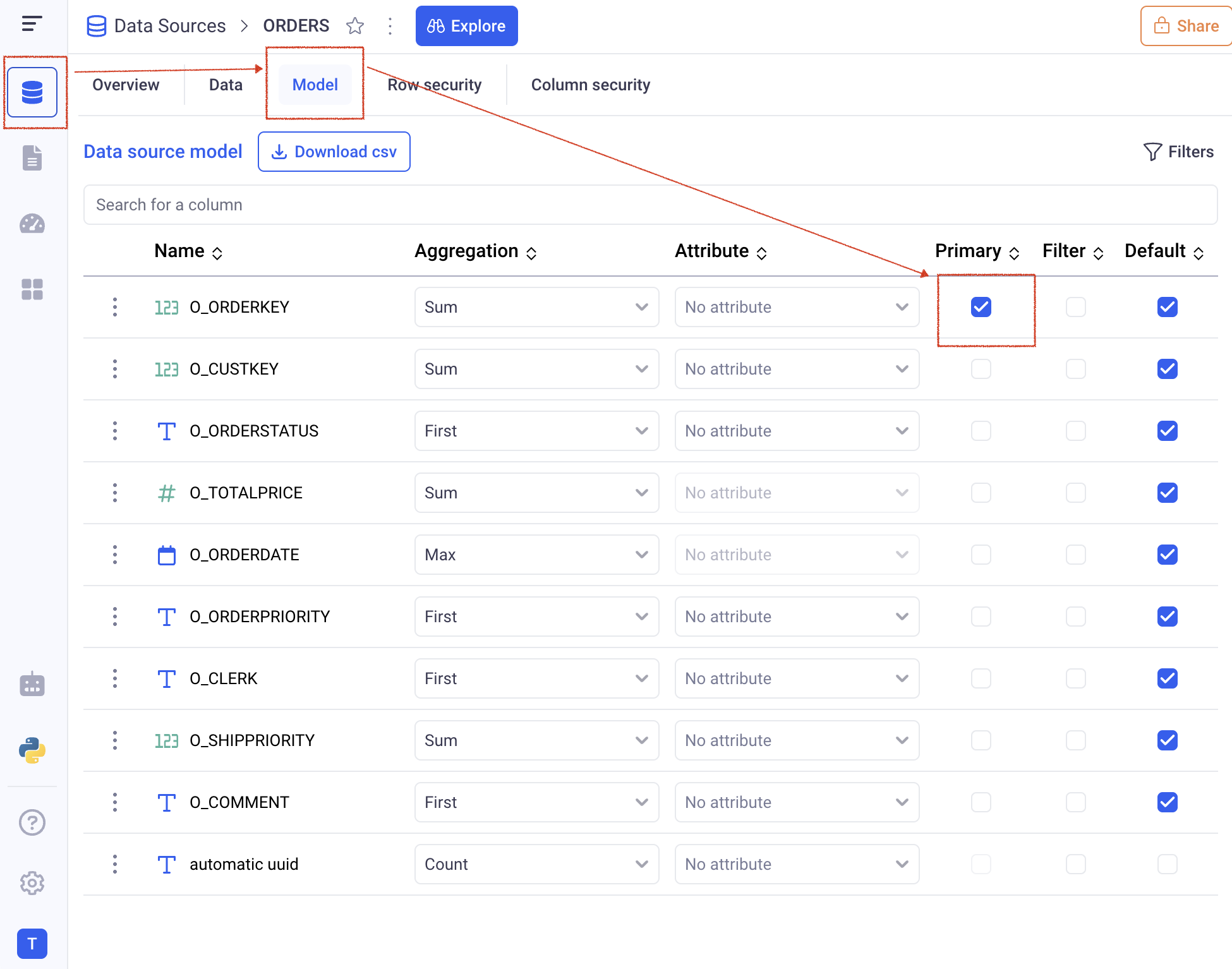Open the dashboard gauge sidebar icon
This screenshot has width=1232, height=969.
pos(32,224)
